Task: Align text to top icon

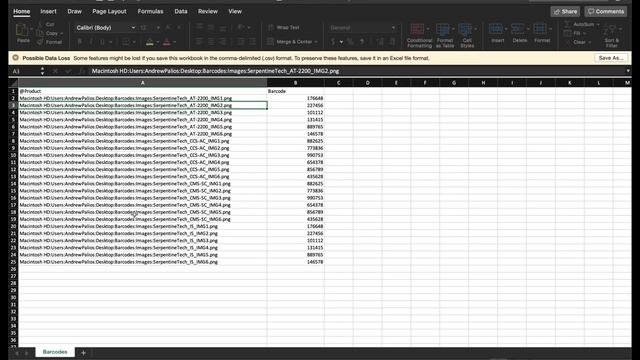Action: (x=200, y=27)
